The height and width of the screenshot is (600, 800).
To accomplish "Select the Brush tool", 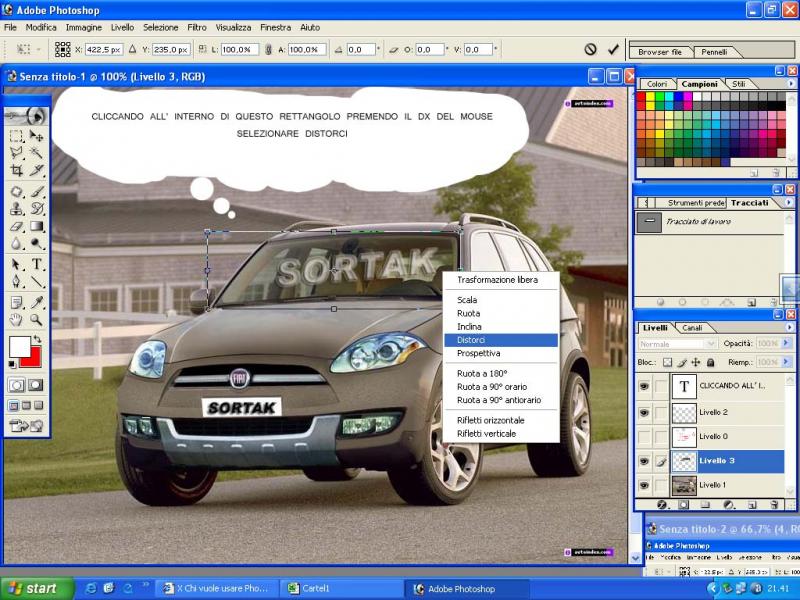I will pyautogui.click(x=36, y=192).
